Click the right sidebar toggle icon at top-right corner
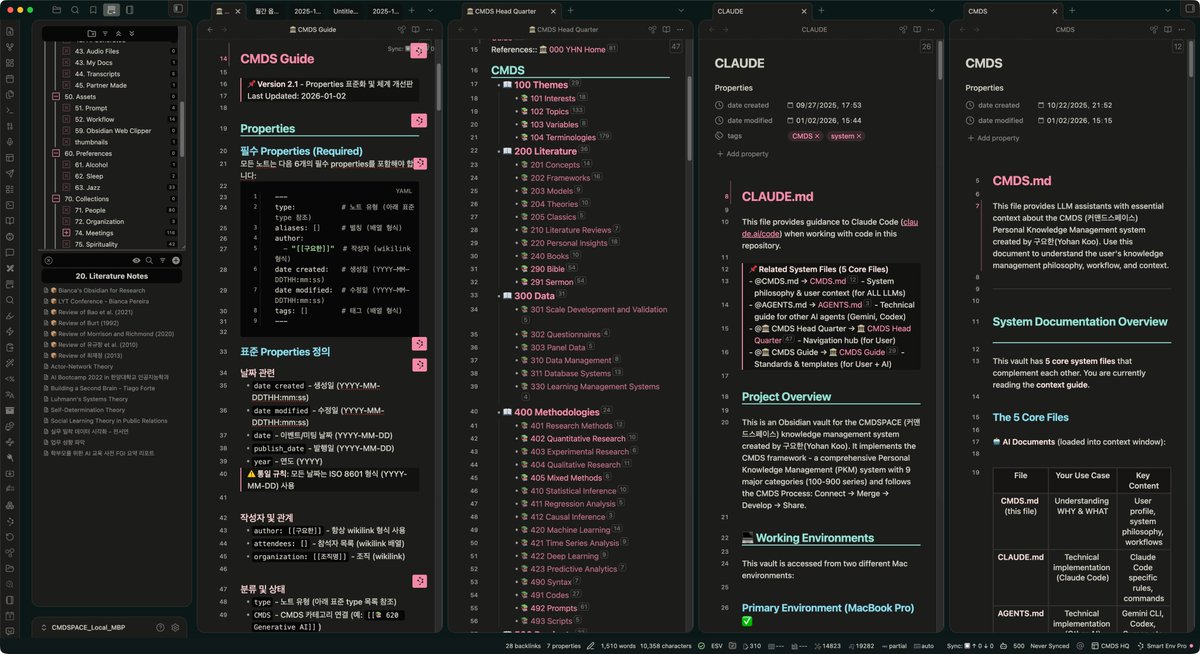Image resolution: width=1200 pixels, height=654 pixels. [1189, 9]
